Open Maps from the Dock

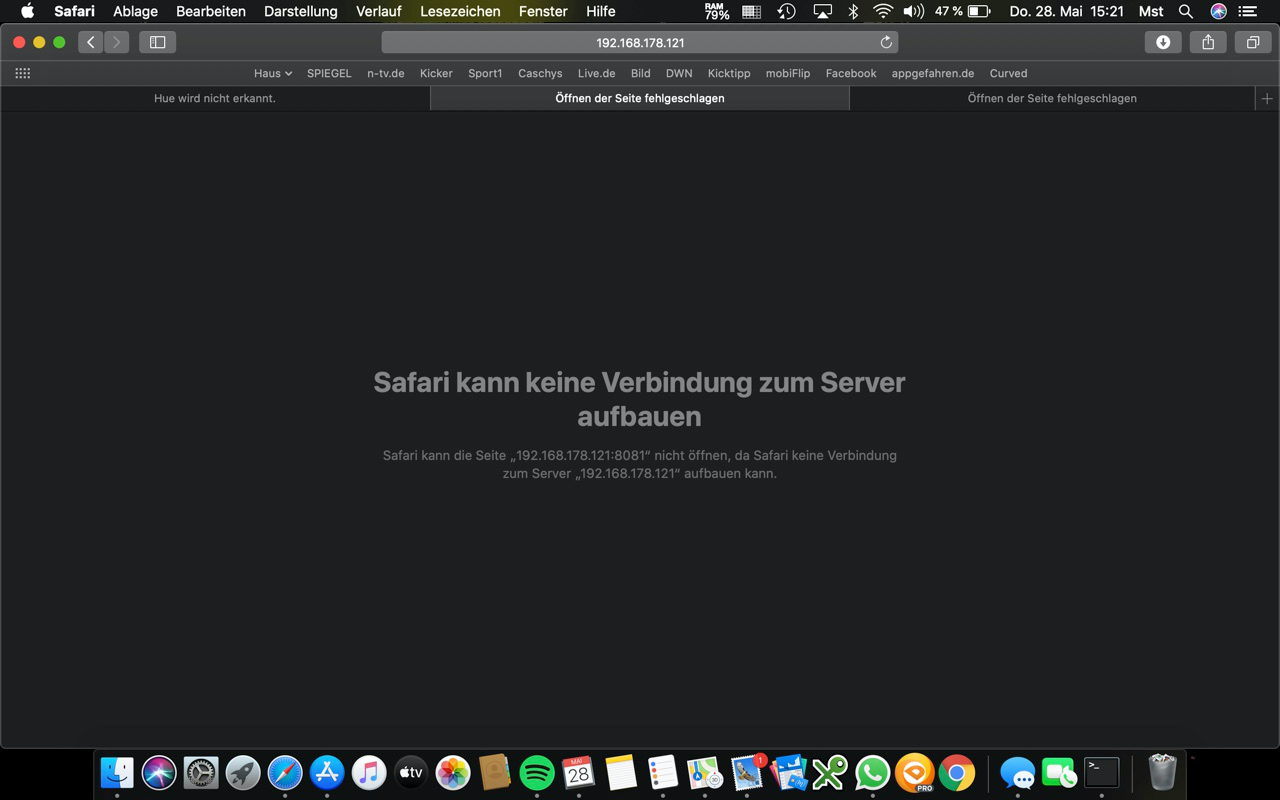(705, 773)
